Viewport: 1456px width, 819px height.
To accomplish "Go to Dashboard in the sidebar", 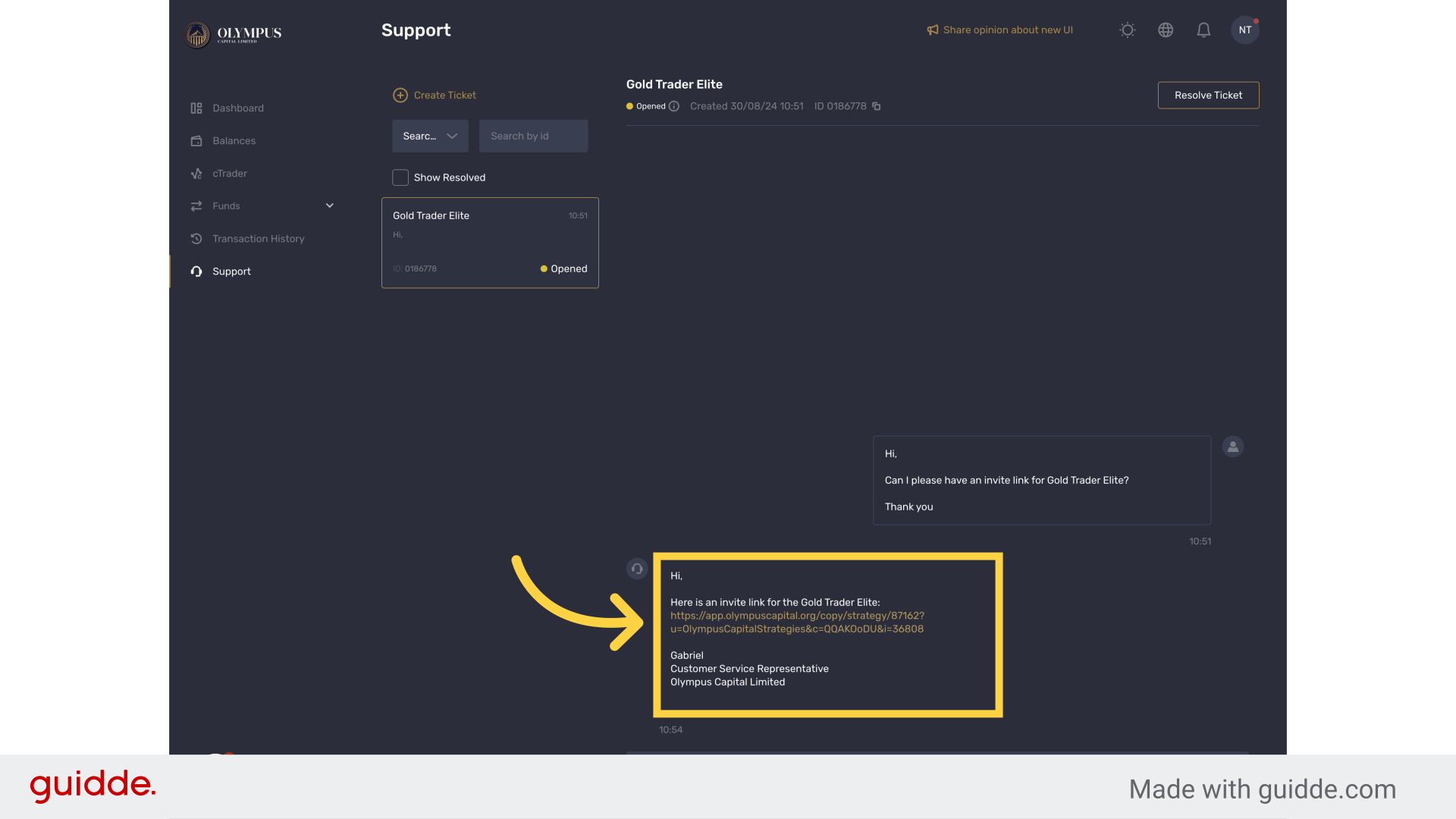I will [238, 108].
